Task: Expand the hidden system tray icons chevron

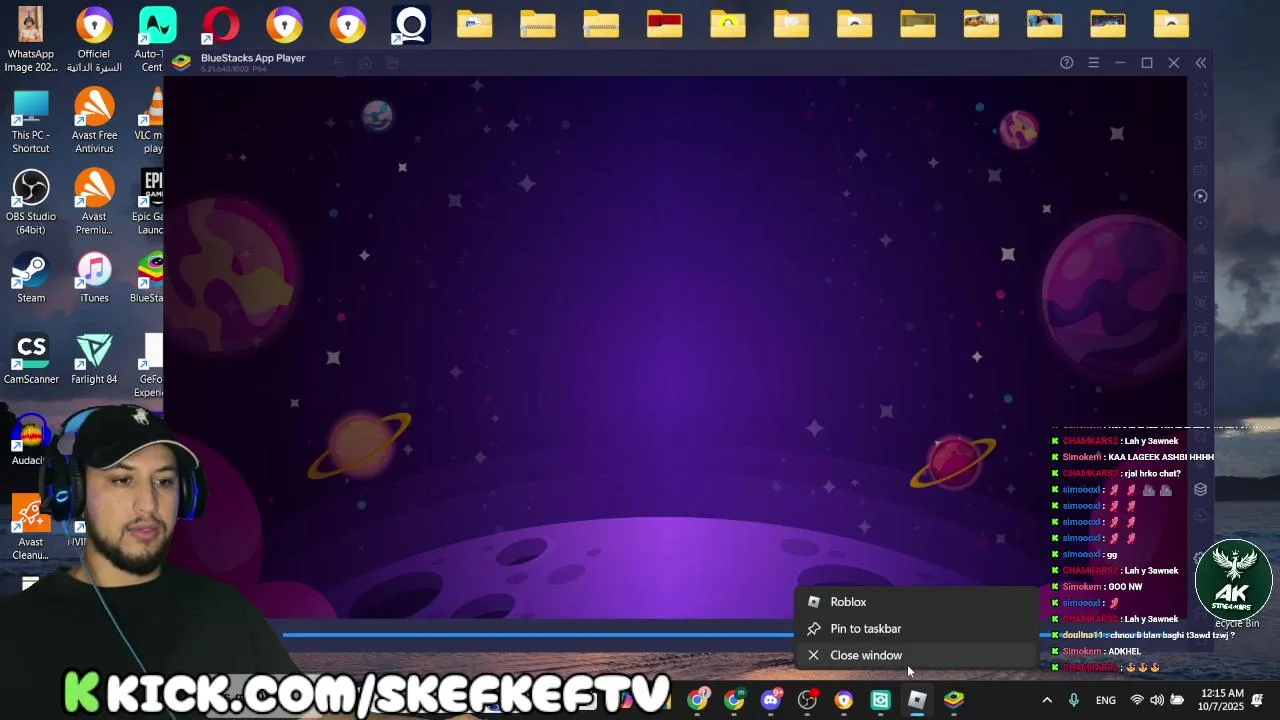Action: [x=1047, y=700]
